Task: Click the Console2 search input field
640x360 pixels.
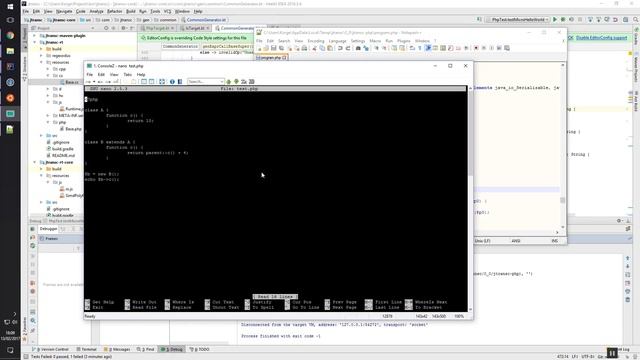Action: click(x=205, y=82)
